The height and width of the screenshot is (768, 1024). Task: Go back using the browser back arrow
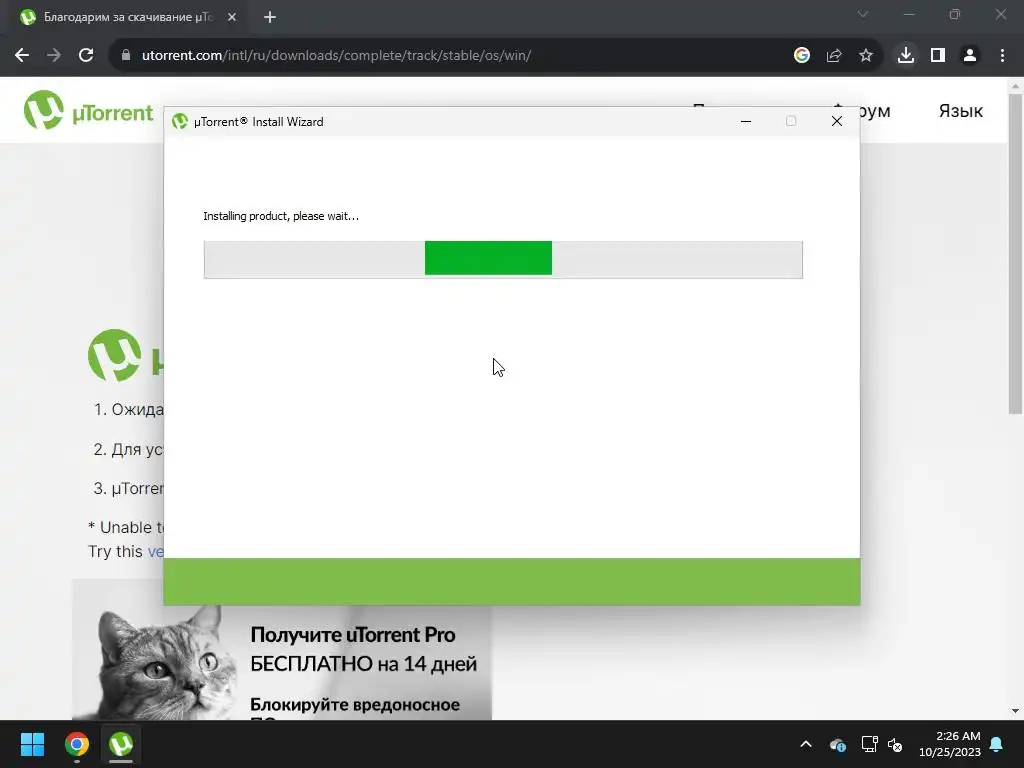[x=22, y=56]
